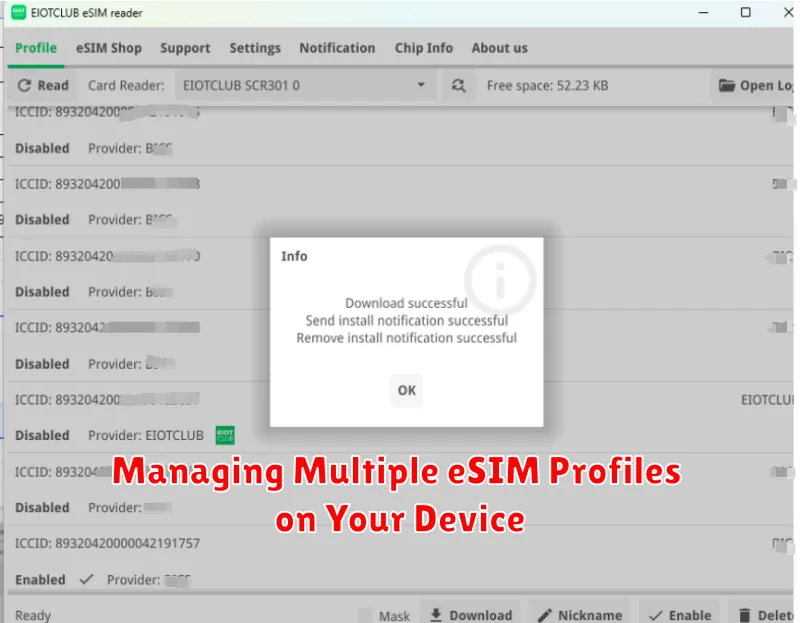
Task: Click the card reader rescan icon
Action: 459,86
